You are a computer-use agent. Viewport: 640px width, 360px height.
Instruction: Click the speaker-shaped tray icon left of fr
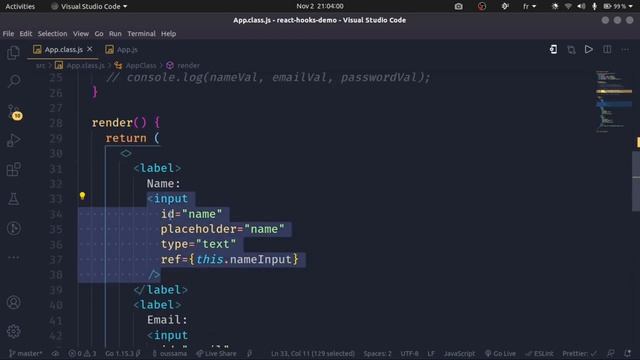click(x=505, y=7)
